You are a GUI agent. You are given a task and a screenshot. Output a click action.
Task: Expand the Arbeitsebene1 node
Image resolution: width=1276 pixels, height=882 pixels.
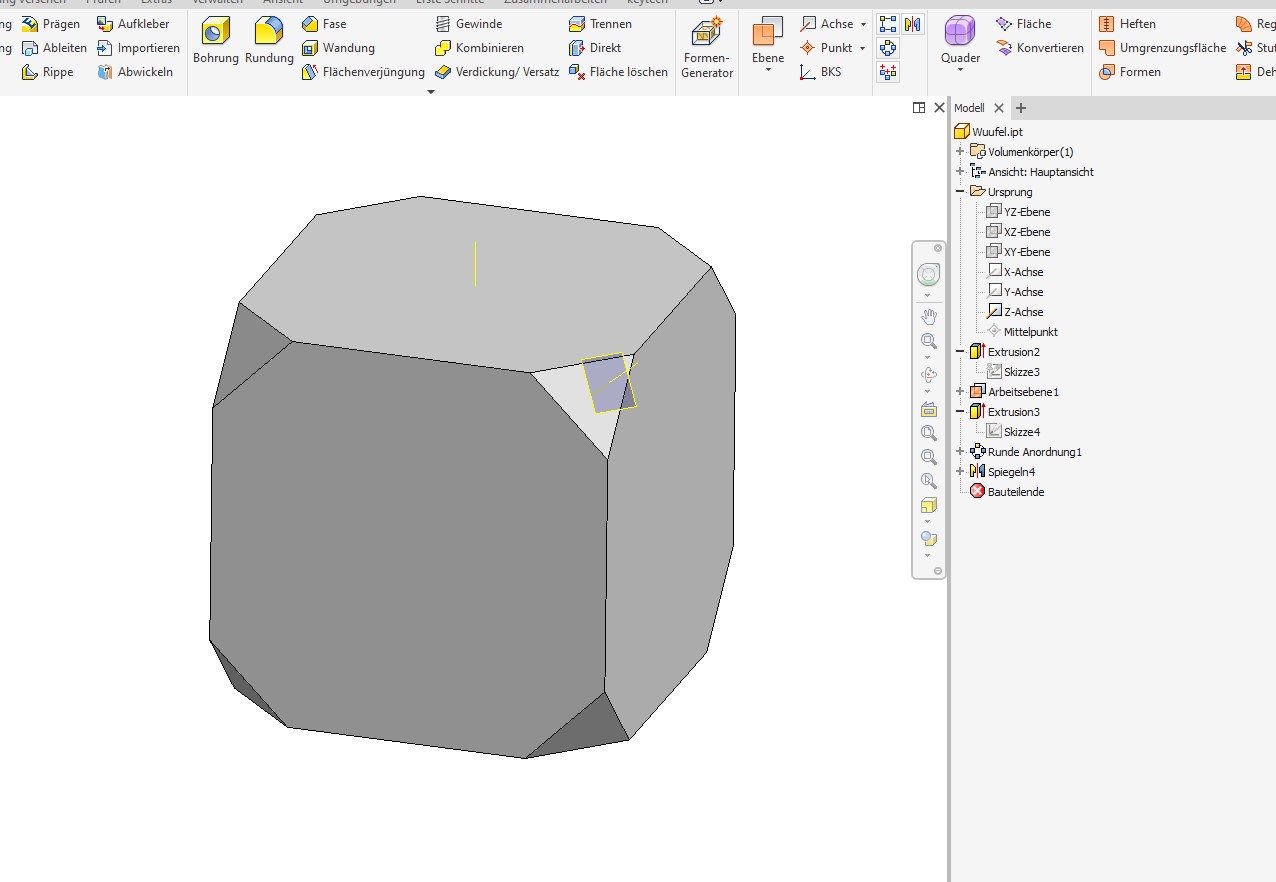click(960, 392)
